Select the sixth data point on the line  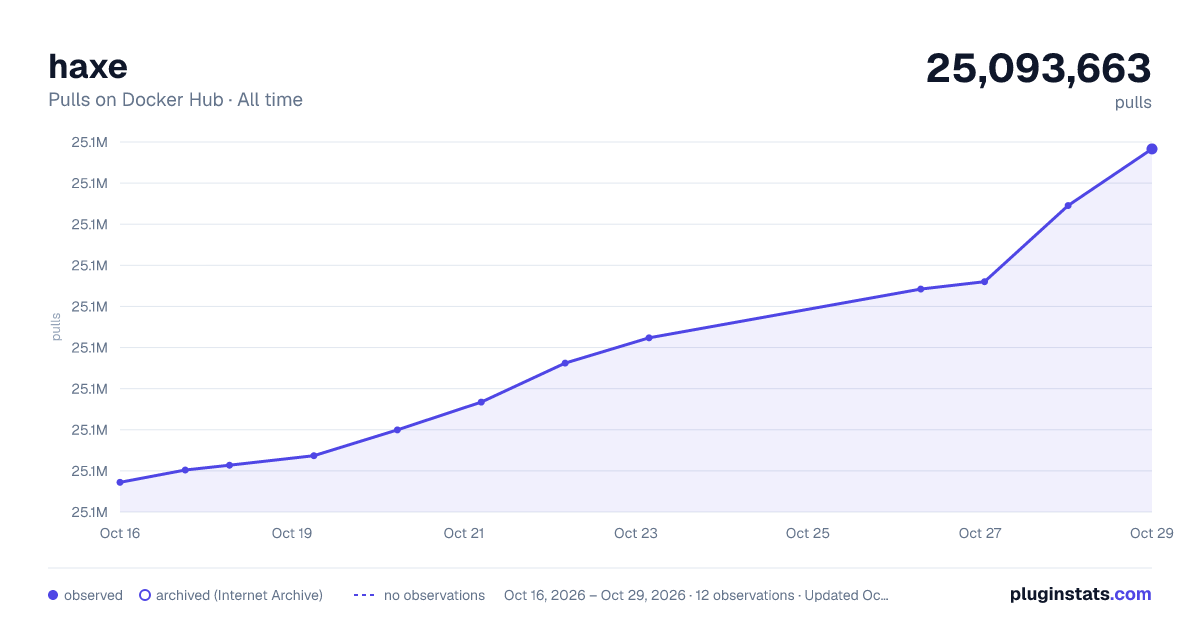tap(481, 402)
